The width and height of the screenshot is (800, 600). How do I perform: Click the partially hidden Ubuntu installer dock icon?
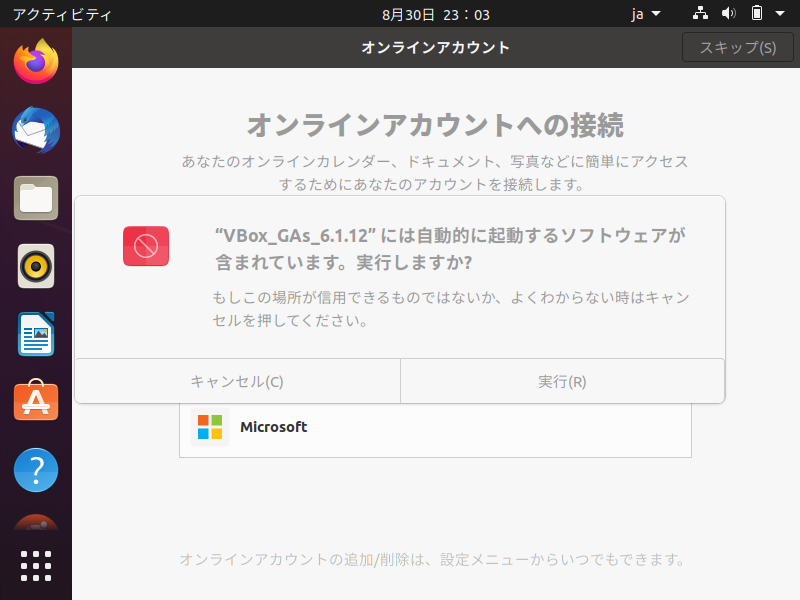click(36, 522)
